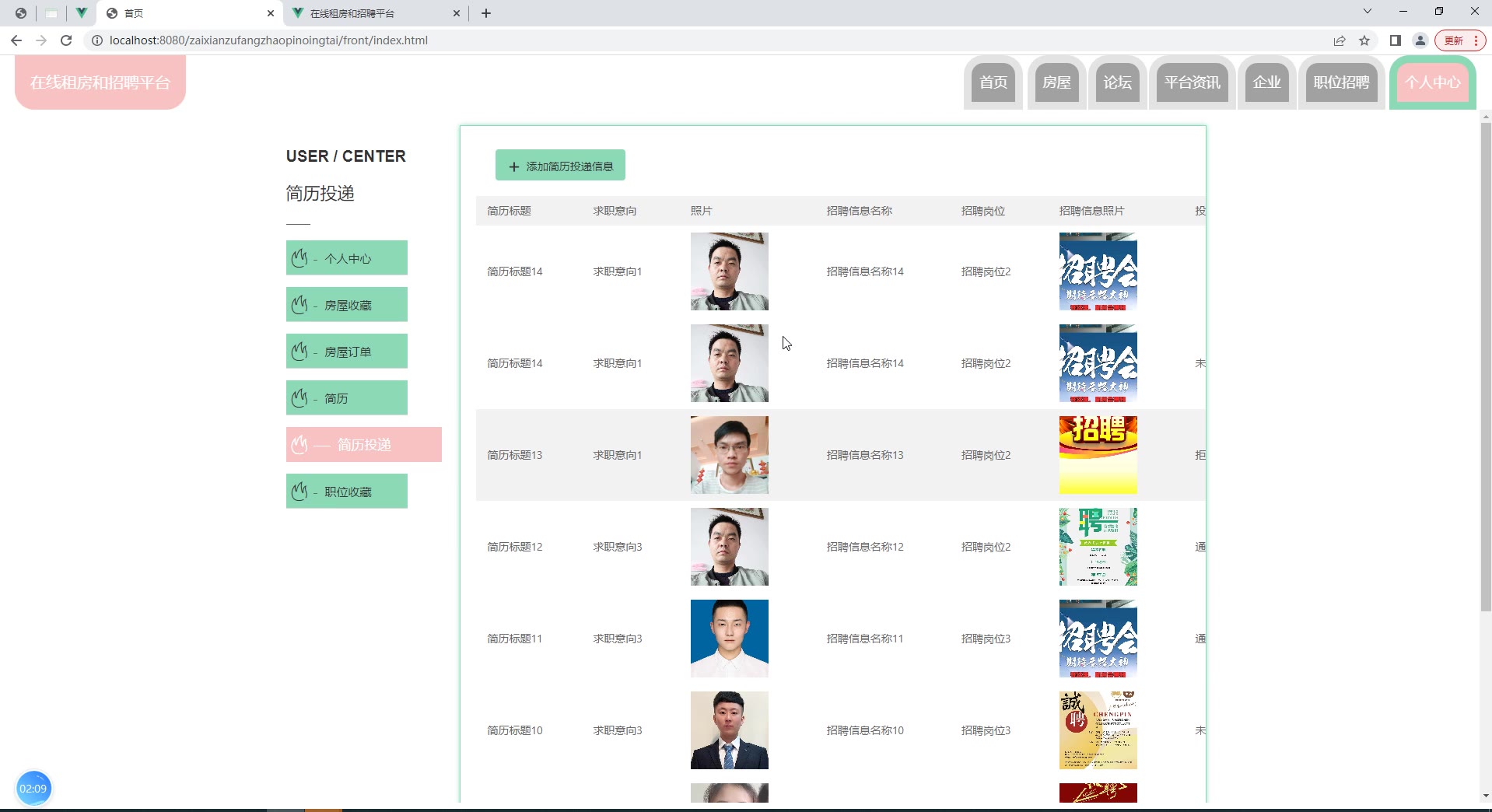Open photo in 简历标题13 row
This screenshot has height=812, width=1492.
730,455
